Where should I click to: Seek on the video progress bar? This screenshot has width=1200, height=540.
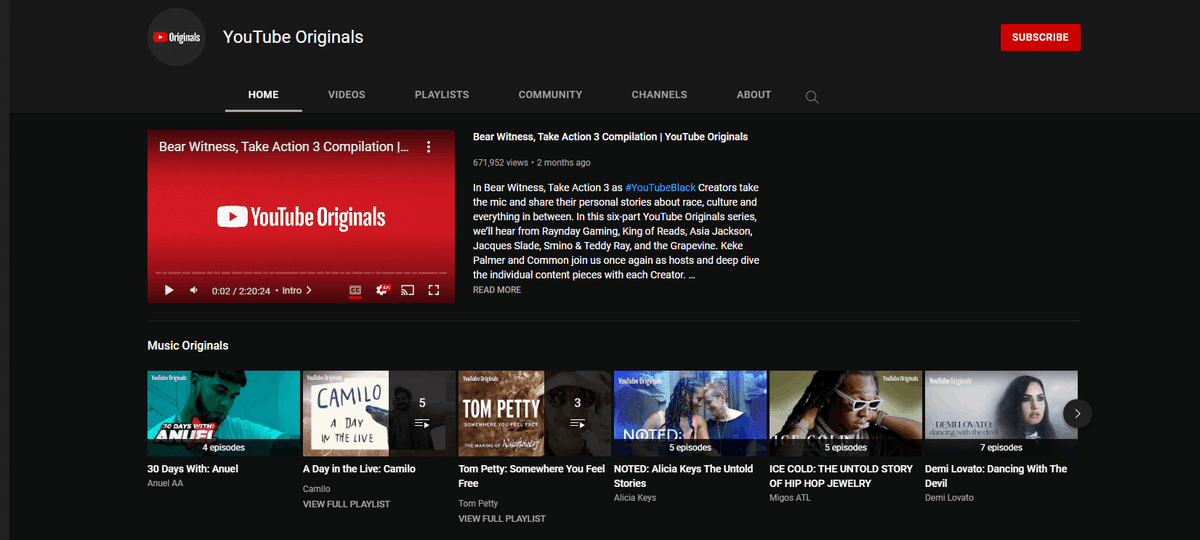coord(301,273)
